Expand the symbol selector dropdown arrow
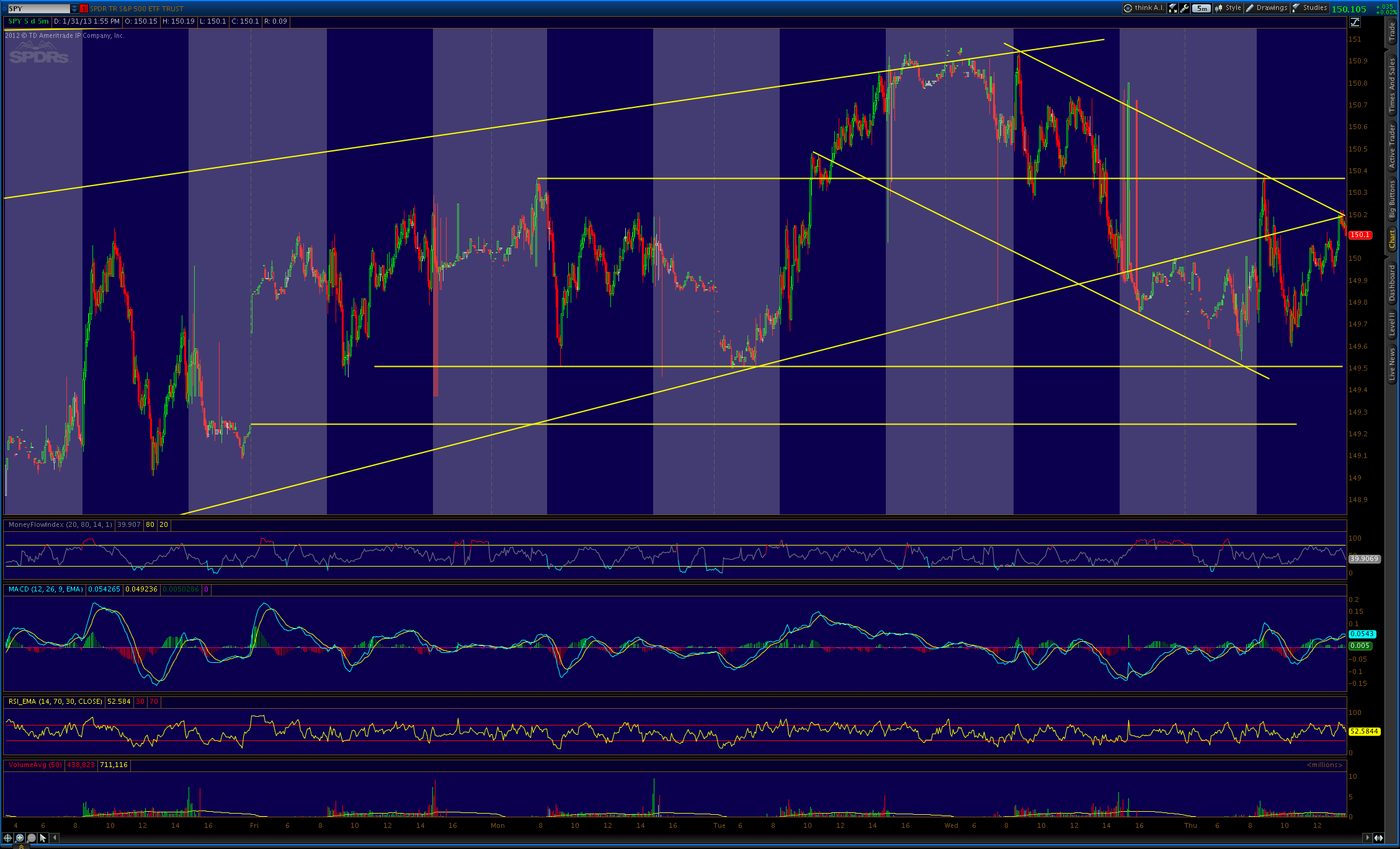 click(x=74, y=9)
